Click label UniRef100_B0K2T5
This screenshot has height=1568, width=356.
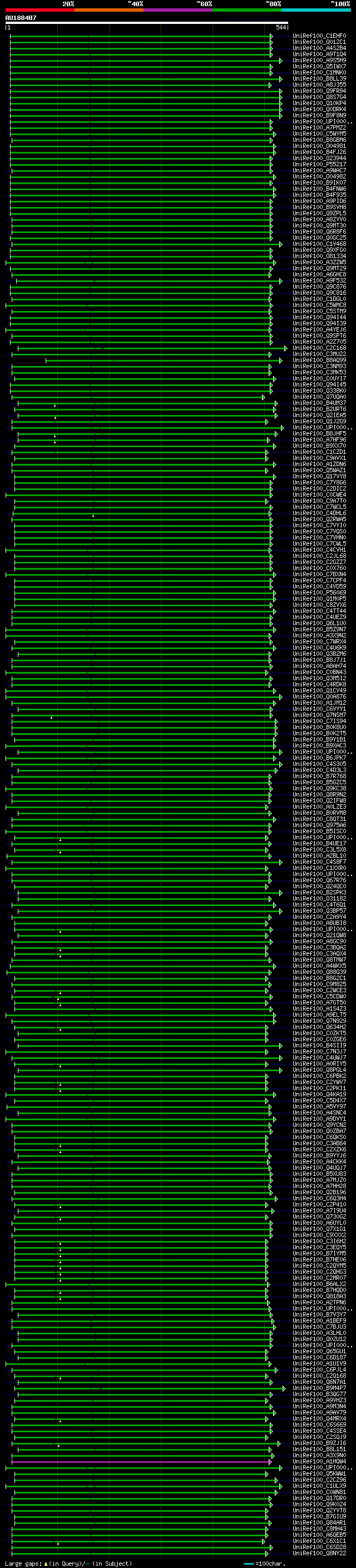319,734
